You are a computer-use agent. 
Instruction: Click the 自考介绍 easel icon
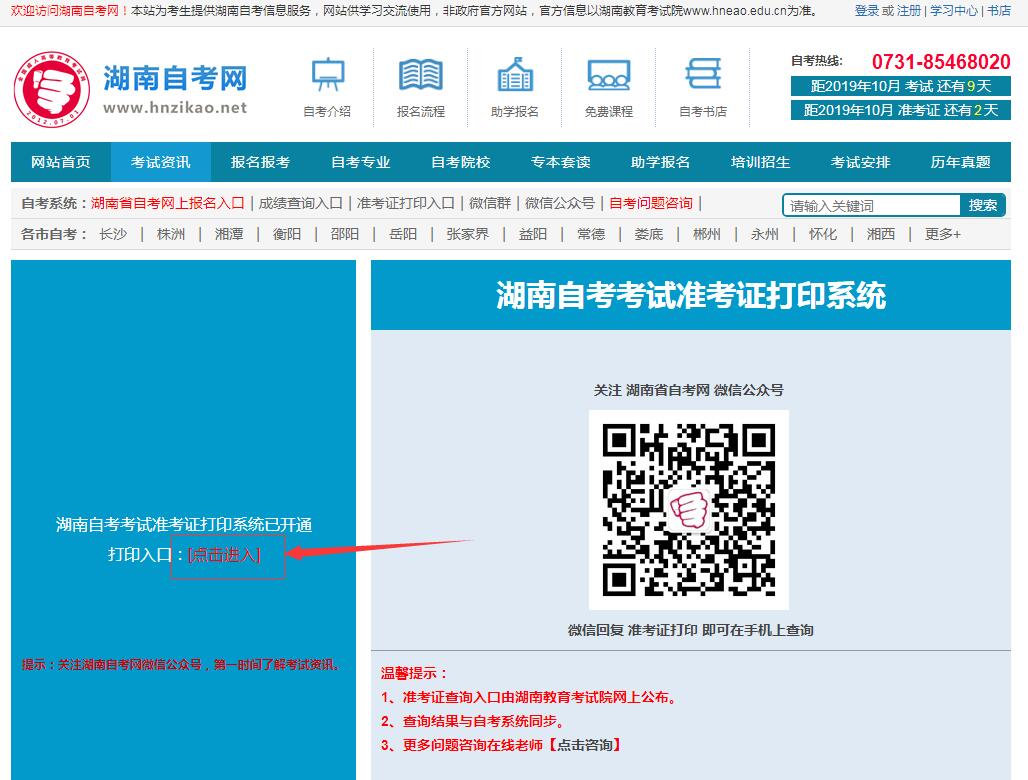(x=327, y=75)
